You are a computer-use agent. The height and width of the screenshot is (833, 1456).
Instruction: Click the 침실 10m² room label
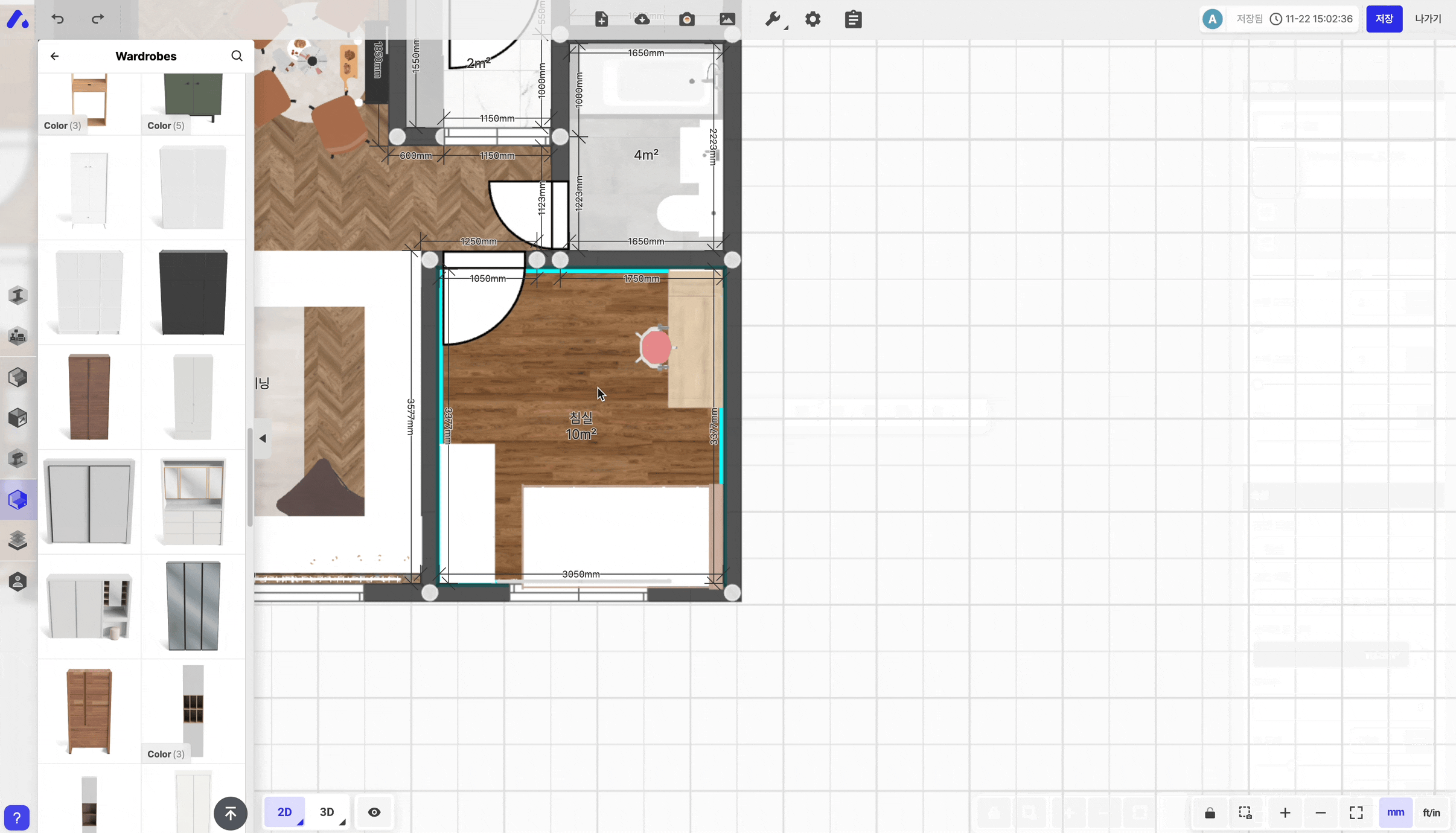coord(581,426)
